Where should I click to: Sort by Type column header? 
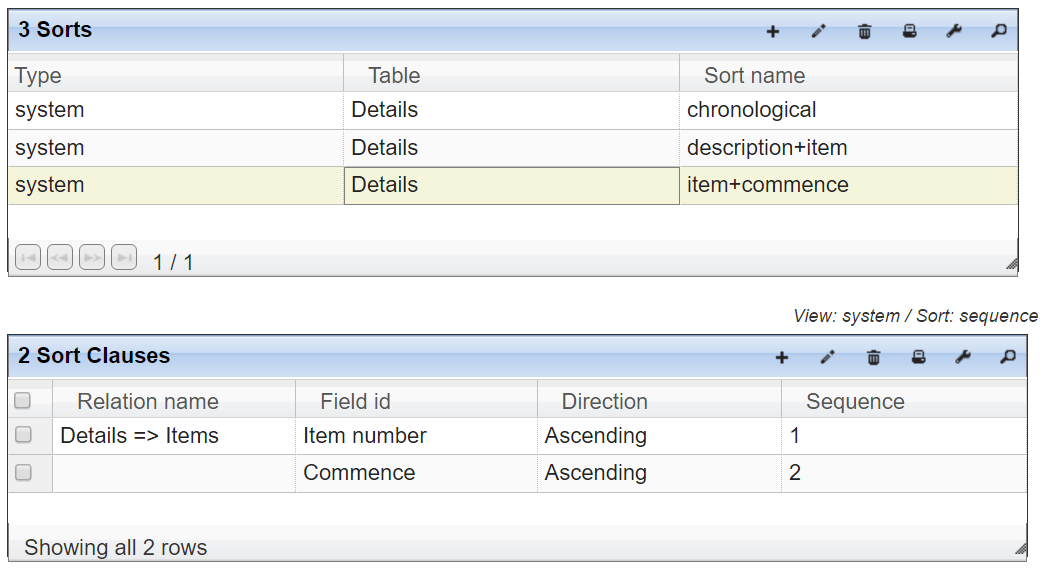coord(176,75)
